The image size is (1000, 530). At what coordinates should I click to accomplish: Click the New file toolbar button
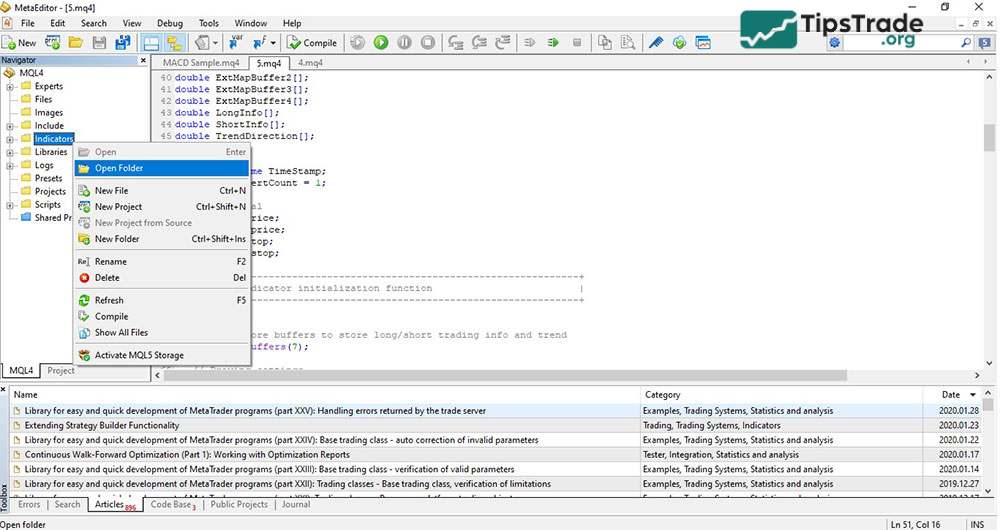[20, 43]
